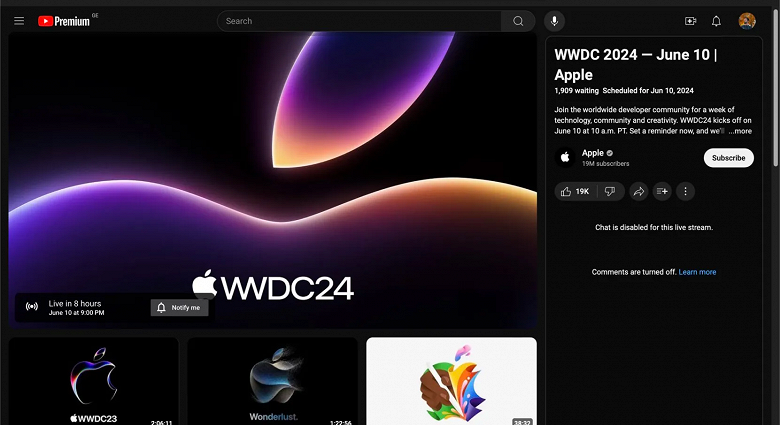Click the 'Live in 8 hours' text
The image size is (780, 425).
tap(75, 303)
